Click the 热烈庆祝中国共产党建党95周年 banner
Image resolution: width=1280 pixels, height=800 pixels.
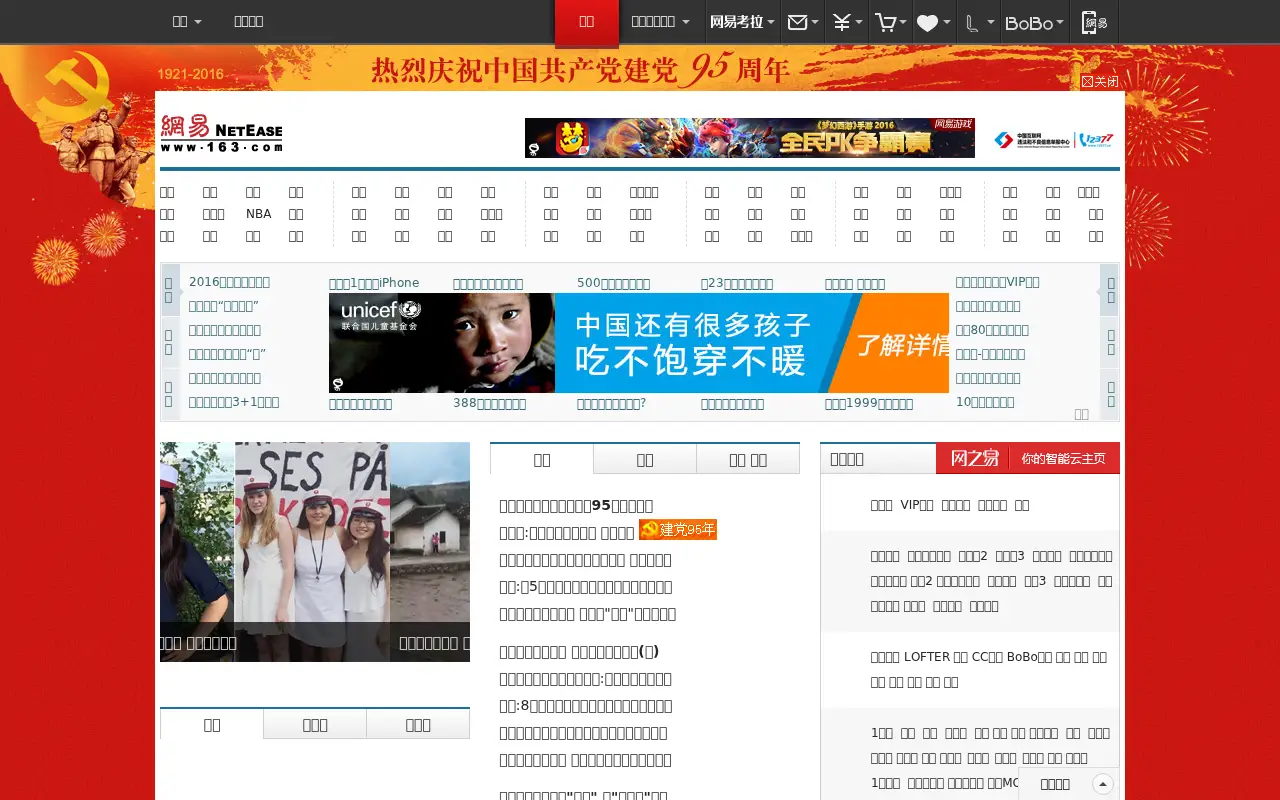tap(581, 69)
